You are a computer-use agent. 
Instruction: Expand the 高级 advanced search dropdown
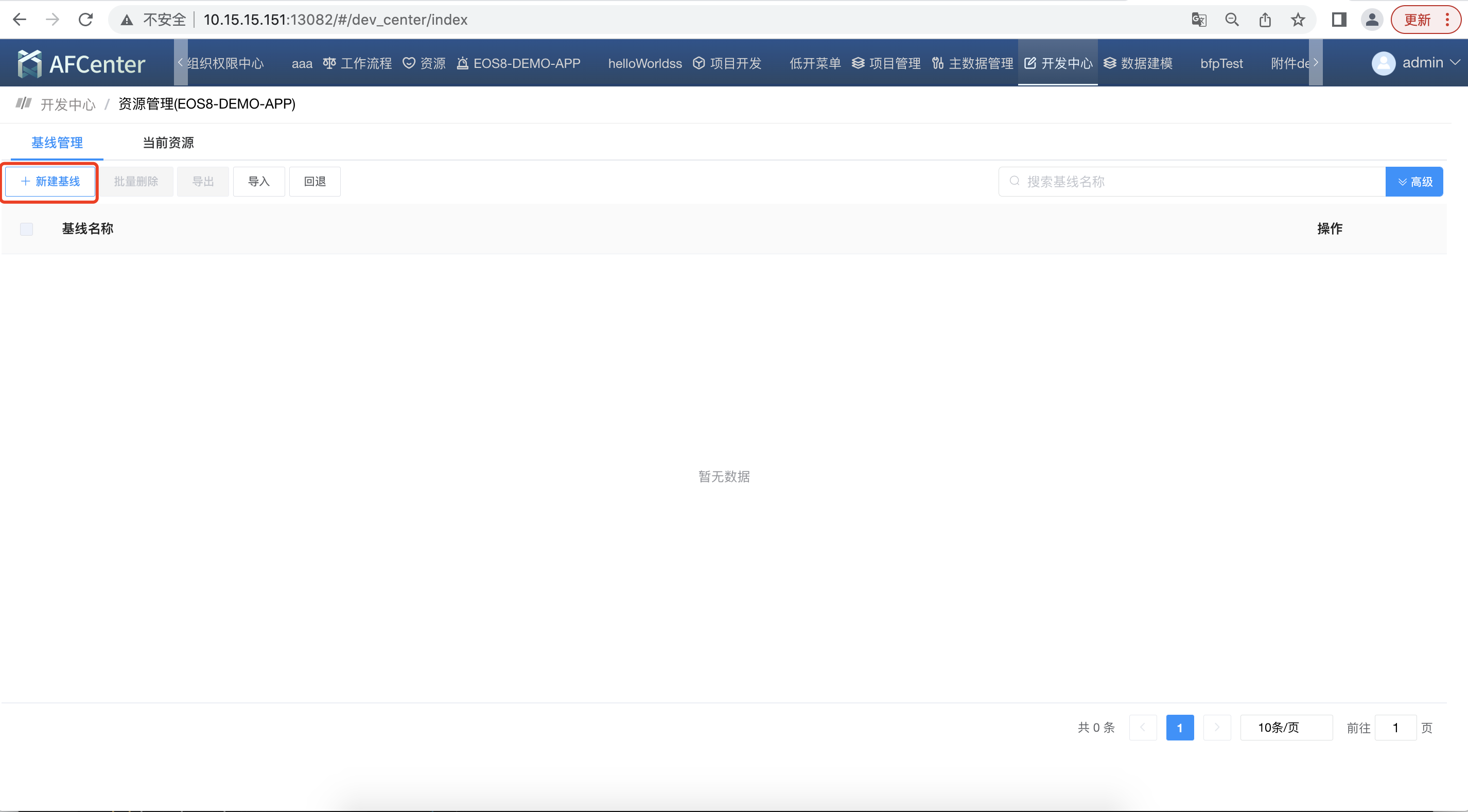pyautogui.click(x=1414, y=182)
